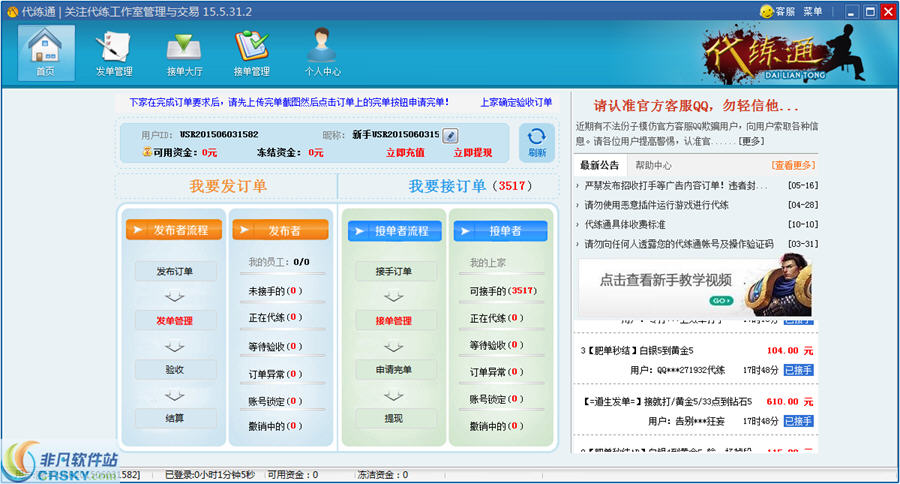The image size is (900, 484).
Task: Select 可接手的(3517) under 接单者
Action: [503, 291]
